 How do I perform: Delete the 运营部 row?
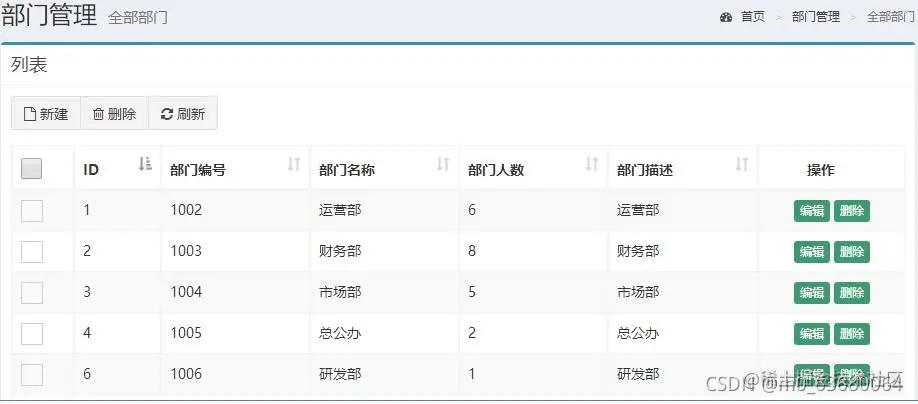pyautogui.click(x=852, y=211)
